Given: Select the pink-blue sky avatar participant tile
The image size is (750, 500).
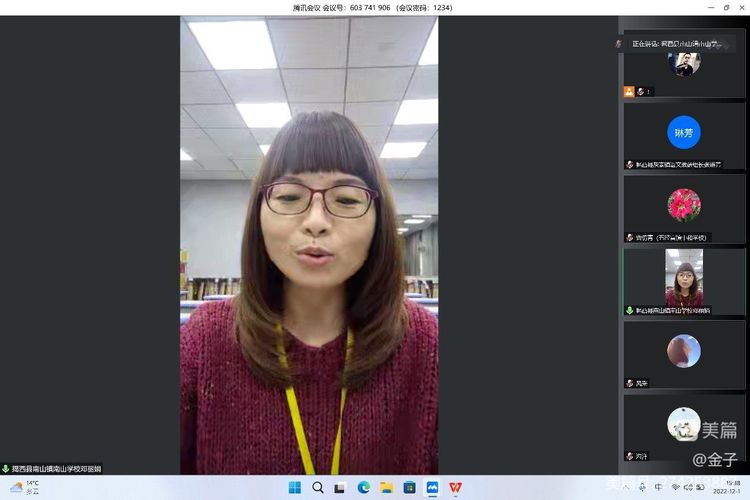Looking at the screenshot, I should (x=684, y=355).
